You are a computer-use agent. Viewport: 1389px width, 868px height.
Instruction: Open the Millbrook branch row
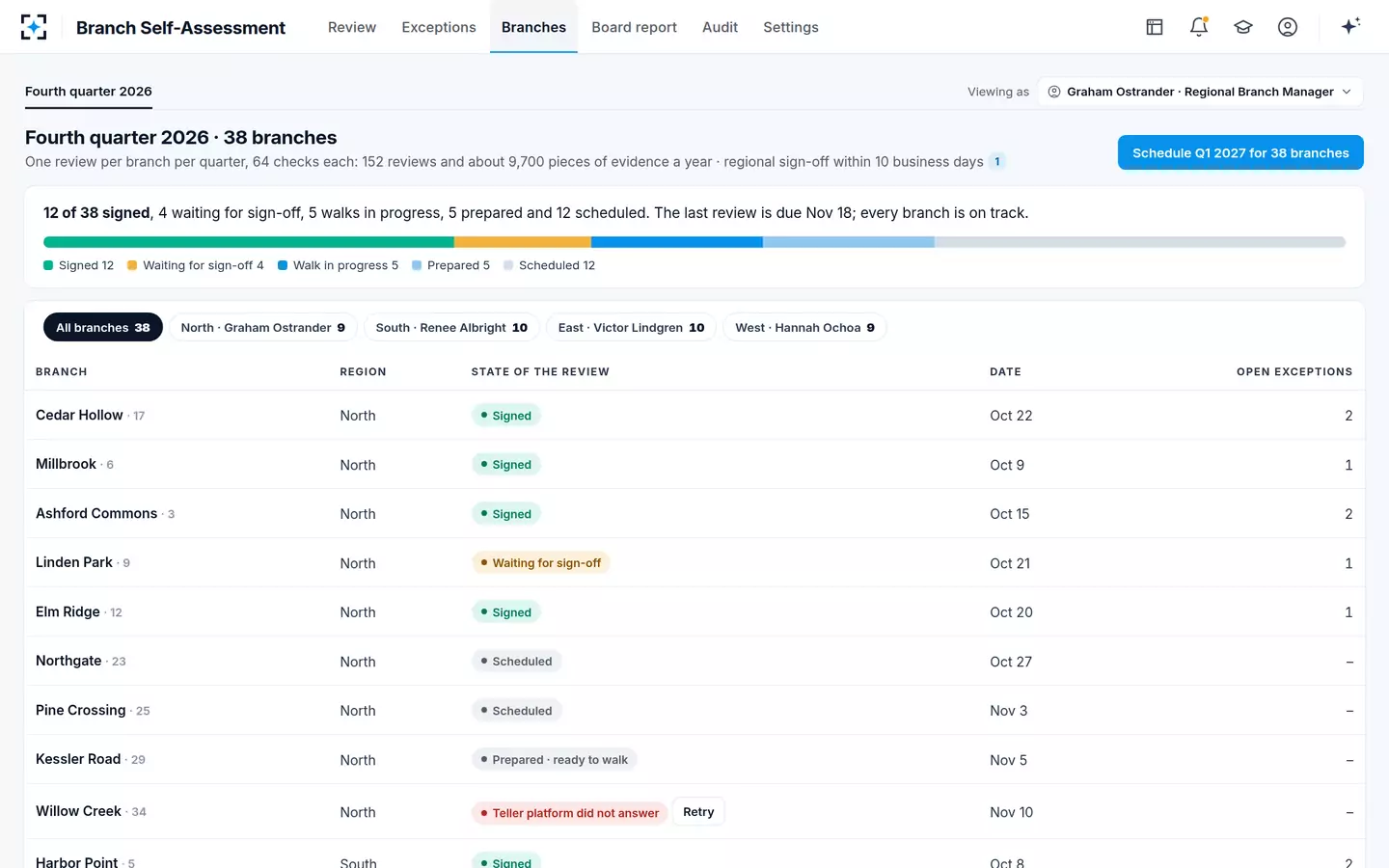[x=694, y=465]
